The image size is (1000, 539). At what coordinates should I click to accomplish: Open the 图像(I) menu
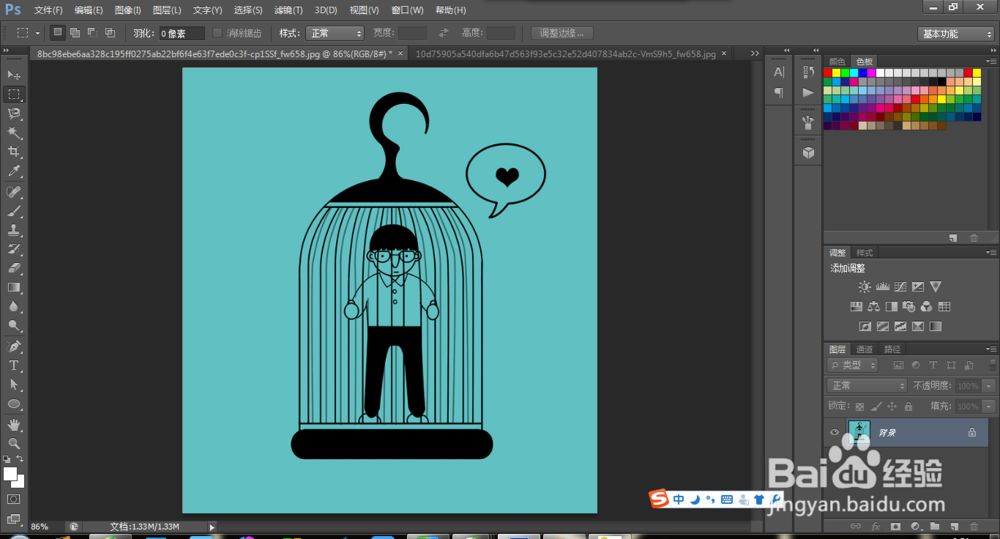pyautogui.click(x=128, y=10)
